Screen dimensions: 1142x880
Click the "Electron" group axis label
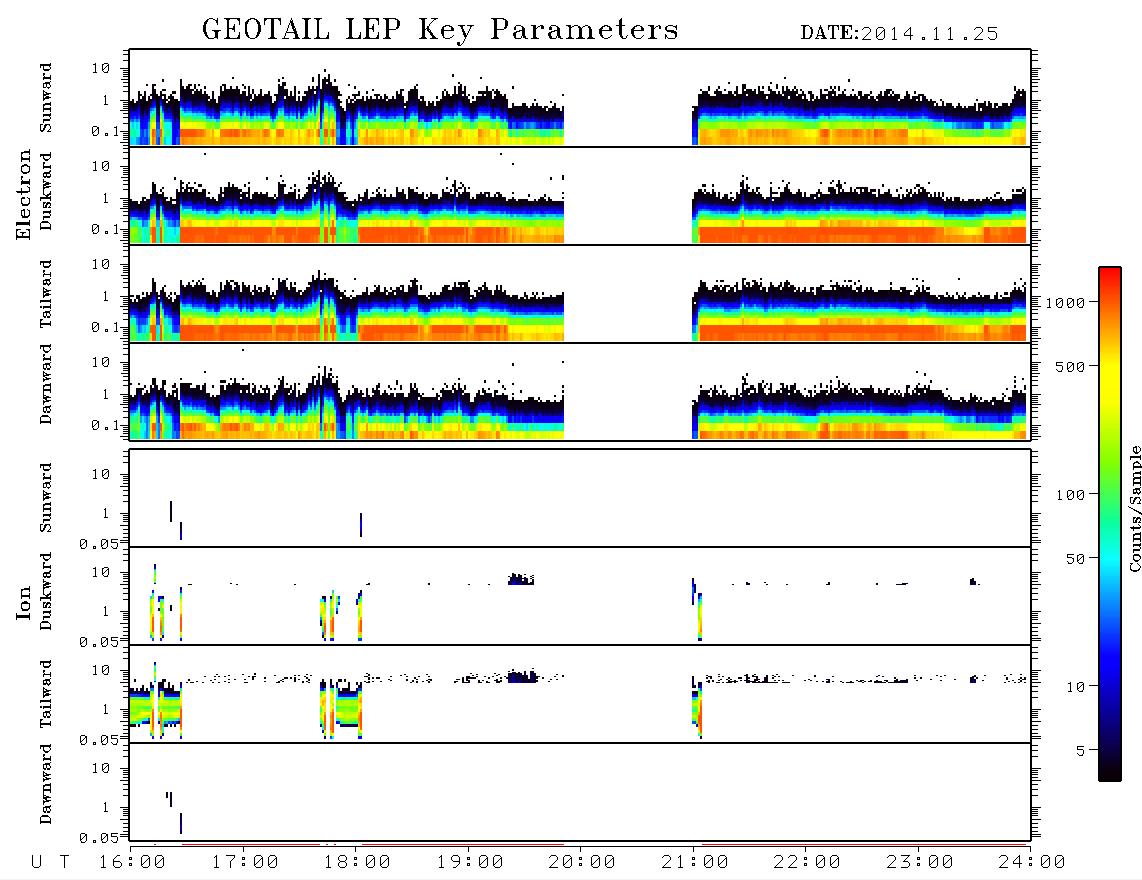[x=23, y=195]
